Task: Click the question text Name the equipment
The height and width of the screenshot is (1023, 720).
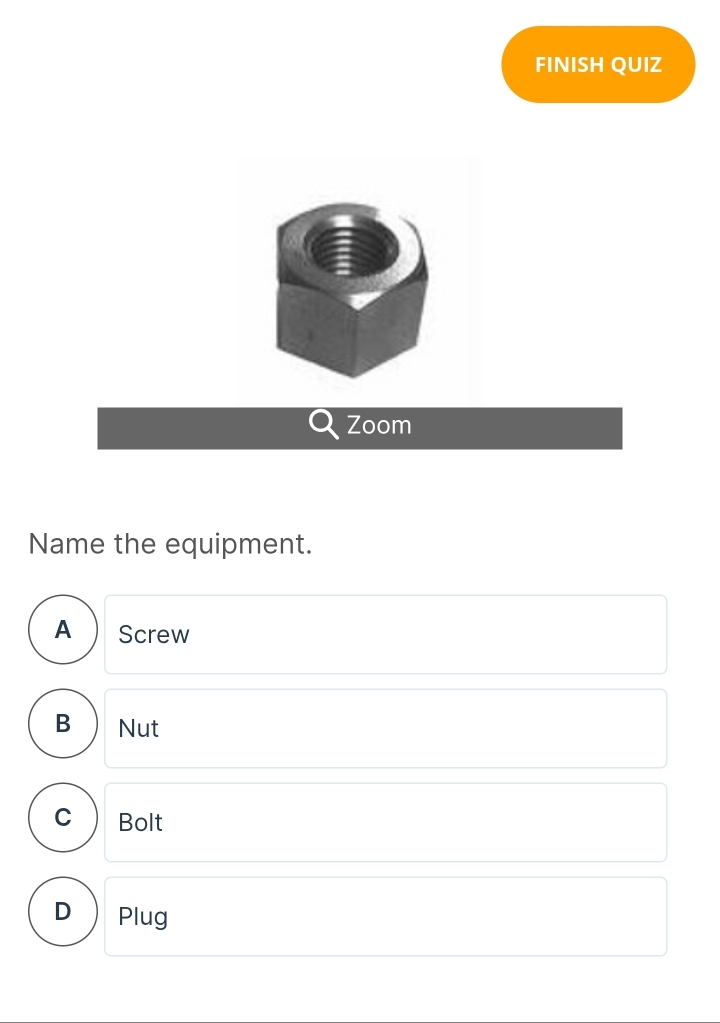Action: tap(170, 544)
